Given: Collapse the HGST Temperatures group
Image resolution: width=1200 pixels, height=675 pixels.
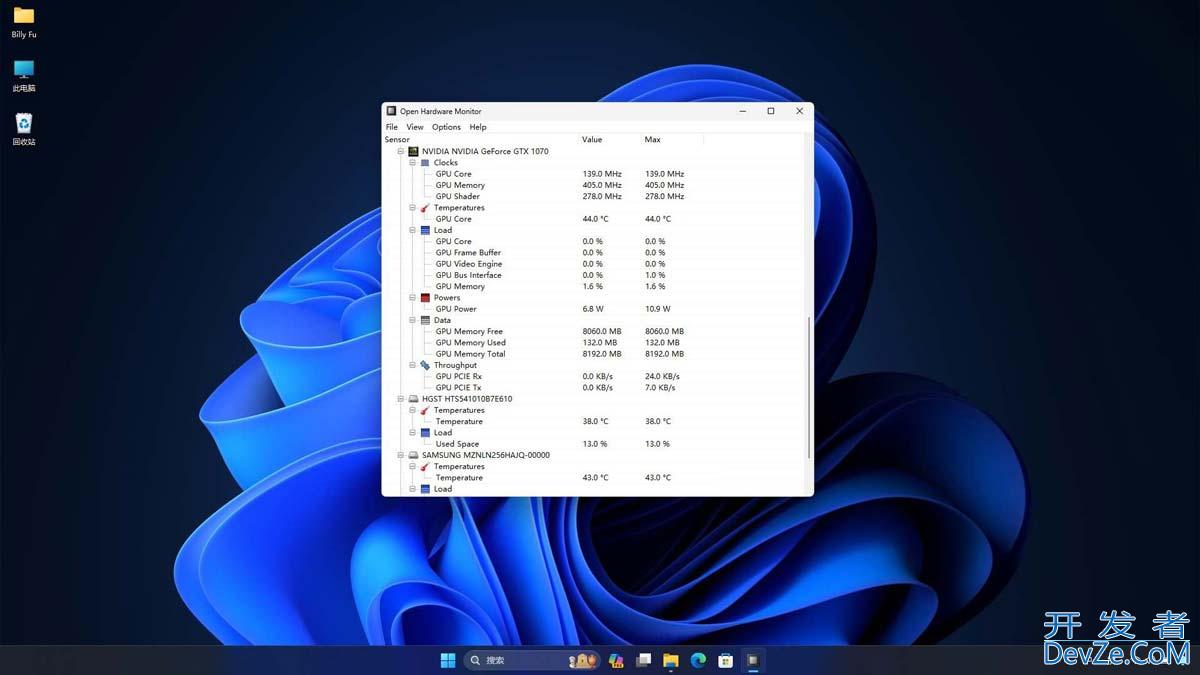Looking at the screenshot, I should point(412,410).
